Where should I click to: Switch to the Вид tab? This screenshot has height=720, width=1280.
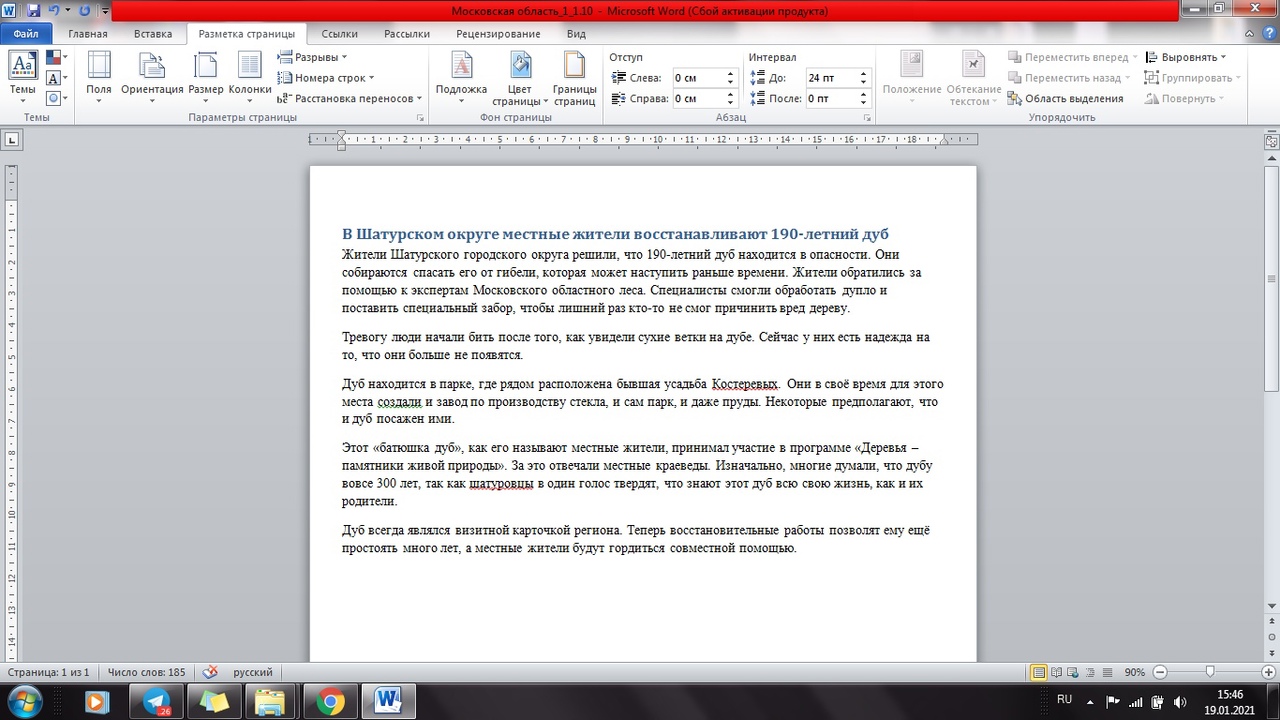pyautogui.click(x=576, y=34)
